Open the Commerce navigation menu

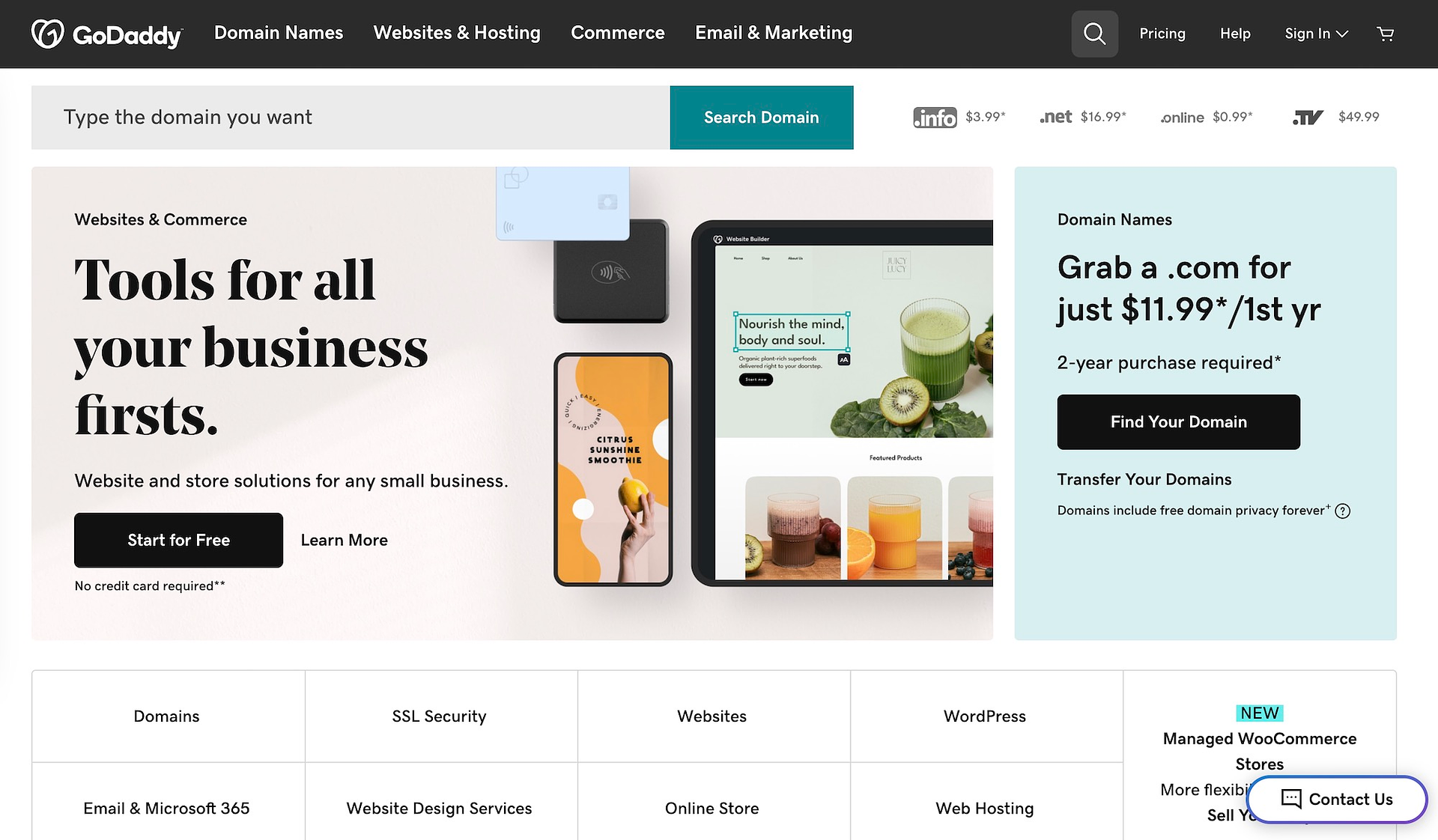617,33
